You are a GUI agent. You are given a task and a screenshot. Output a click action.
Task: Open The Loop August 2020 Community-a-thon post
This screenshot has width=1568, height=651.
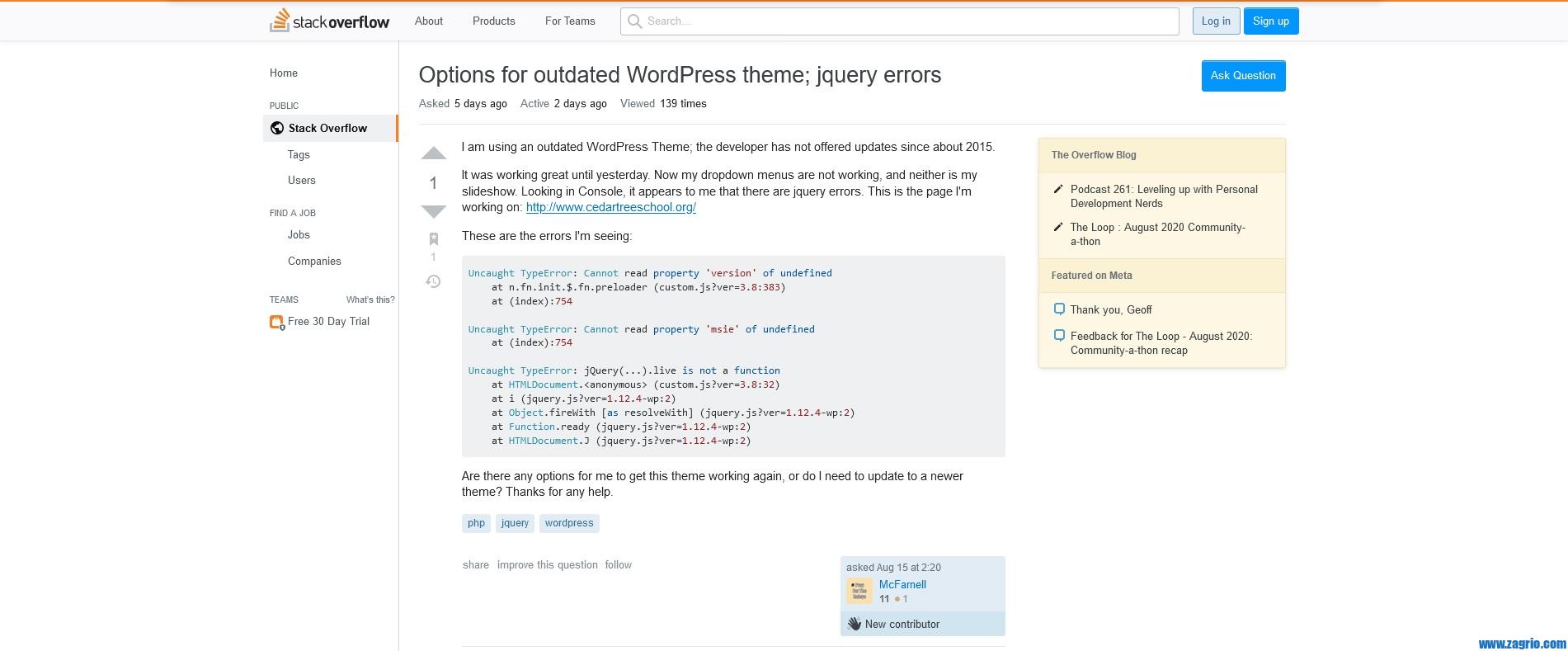(1158, 234)
